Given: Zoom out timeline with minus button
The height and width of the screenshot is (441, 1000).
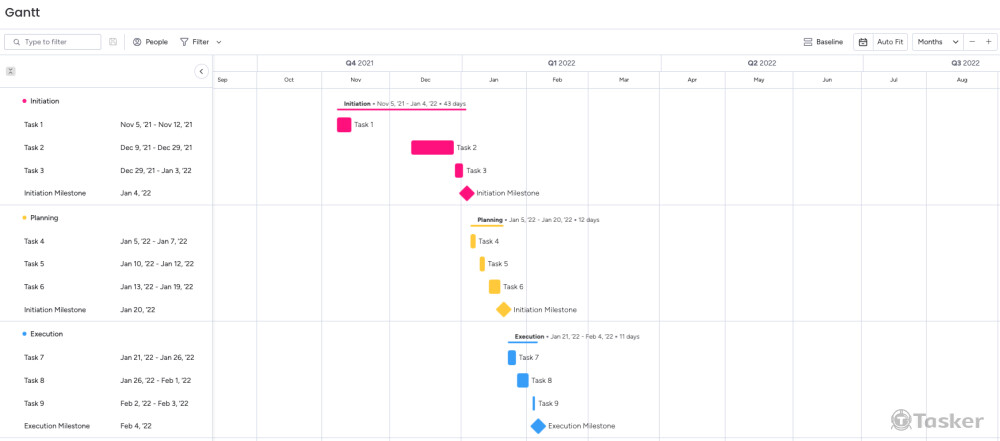Looking at the screenshot, I should coord(972,42).
